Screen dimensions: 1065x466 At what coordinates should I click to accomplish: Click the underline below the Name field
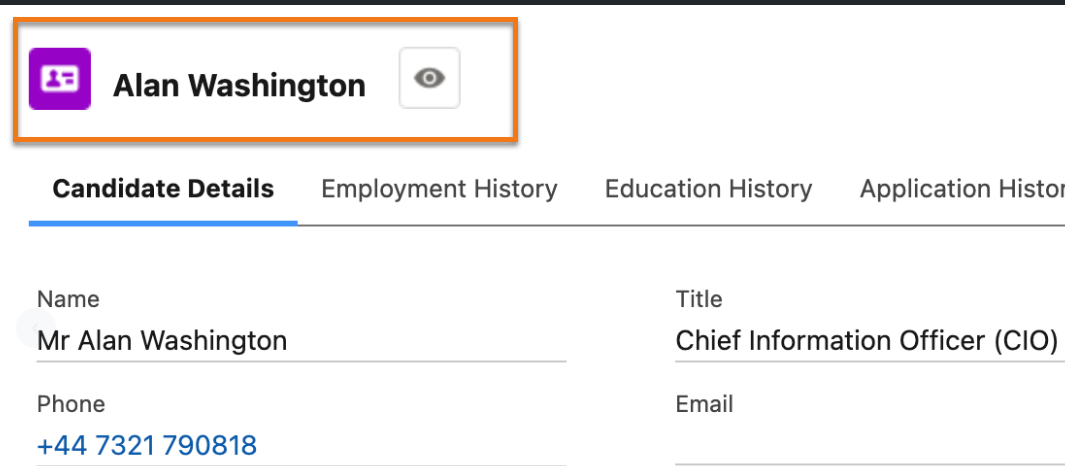301,361
